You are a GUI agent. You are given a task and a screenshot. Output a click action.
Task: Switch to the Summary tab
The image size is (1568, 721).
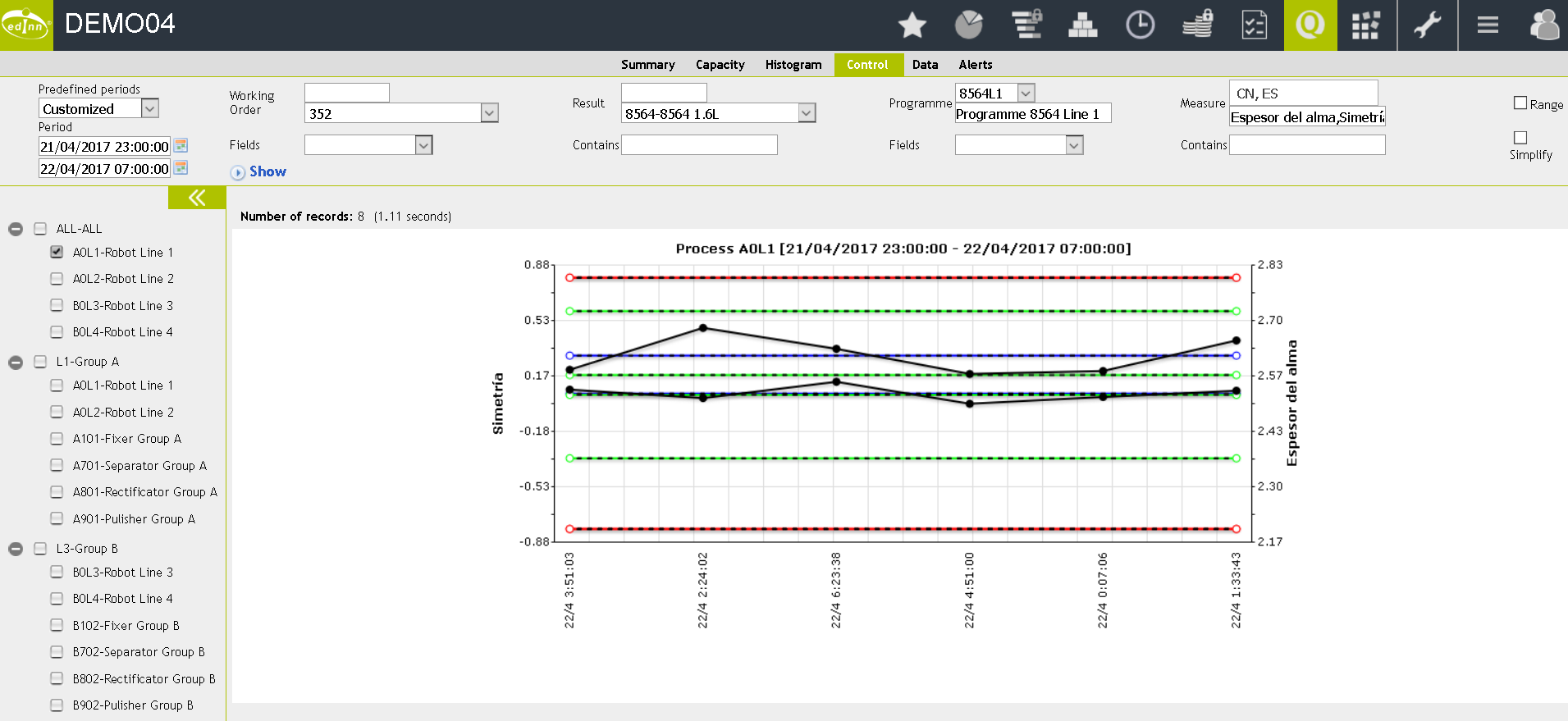pos(648,65)
